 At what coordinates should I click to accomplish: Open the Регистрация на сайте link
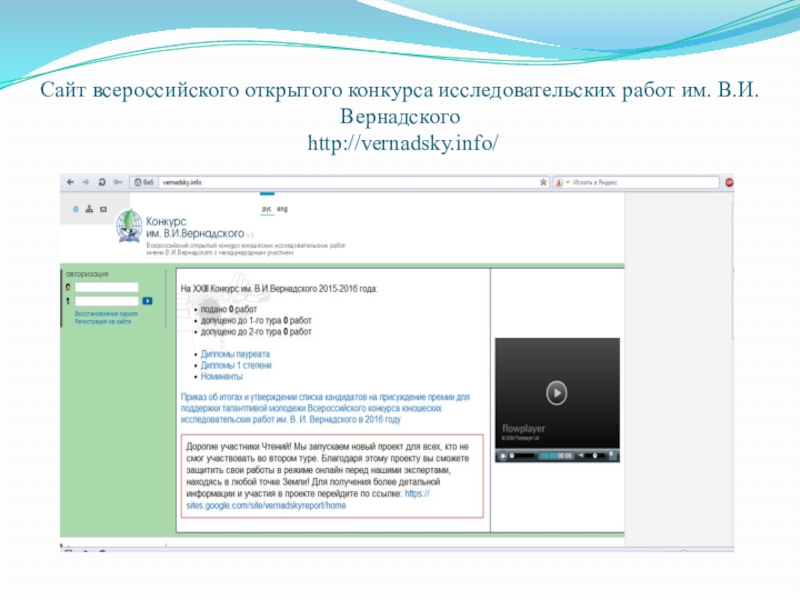103,321
